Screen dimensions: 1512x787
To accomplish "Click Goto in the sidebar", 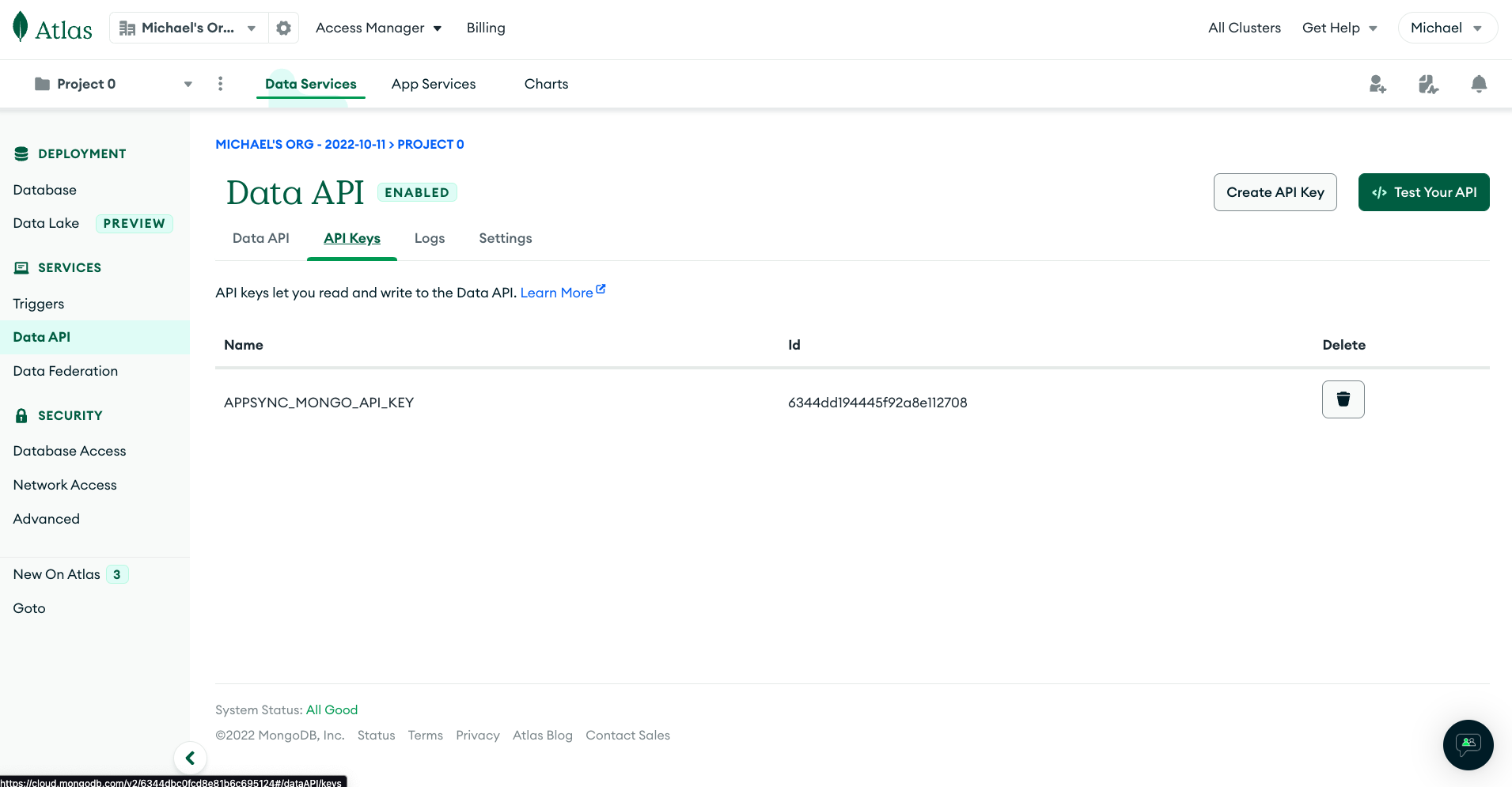I will 29,608.
